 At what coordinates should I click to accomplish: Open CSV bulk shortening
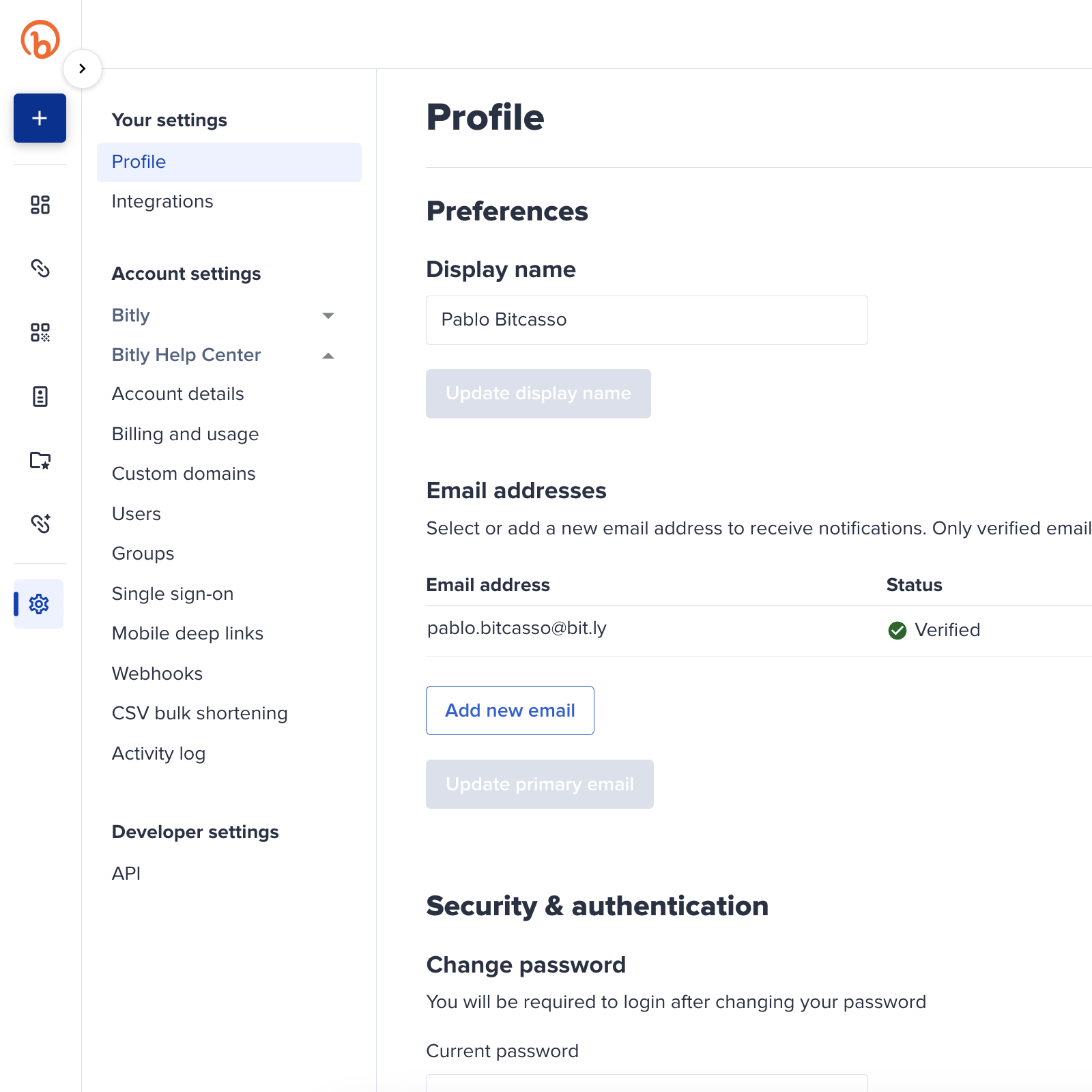(x=200, y=713)
